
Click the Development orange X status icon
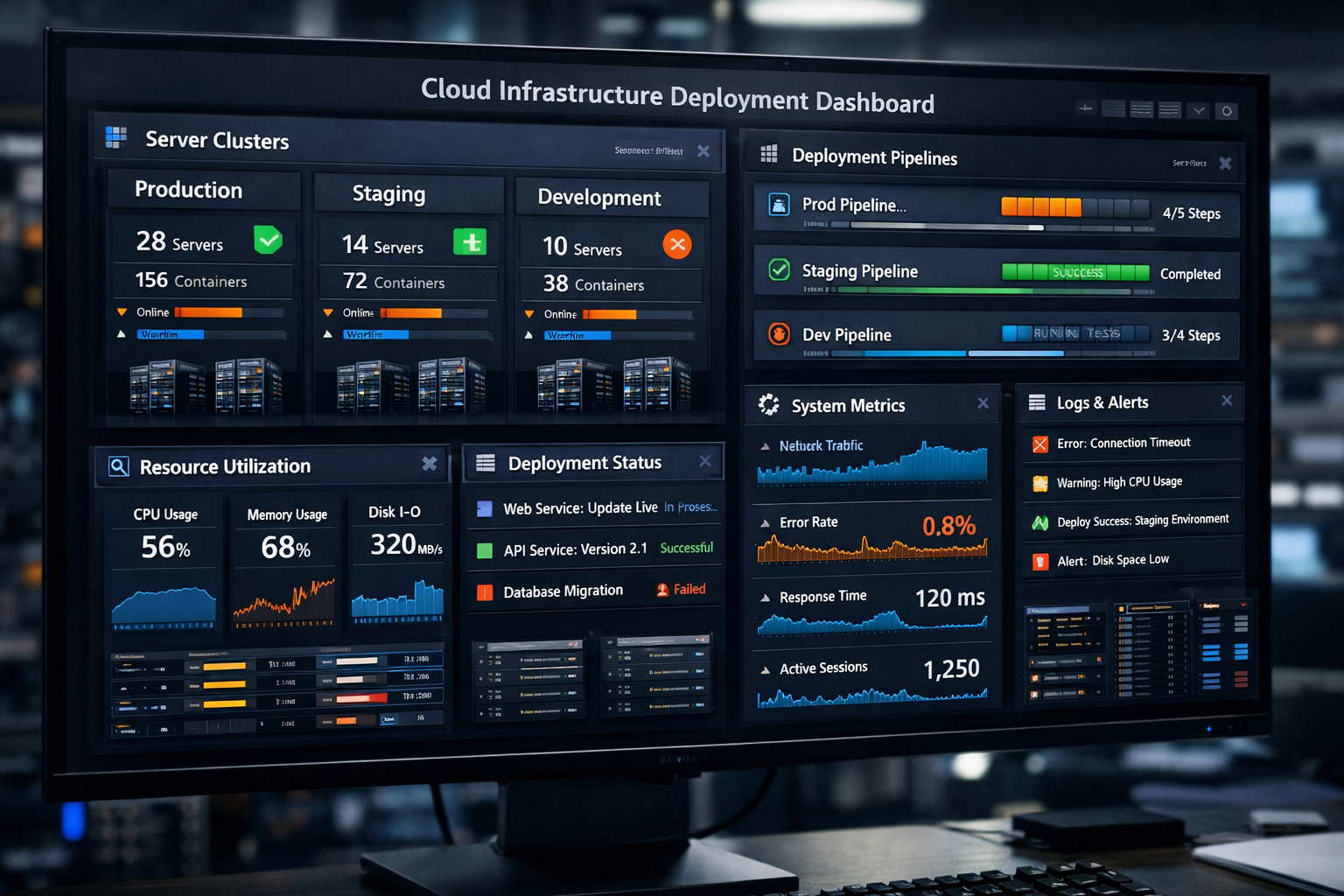[677, 244]
